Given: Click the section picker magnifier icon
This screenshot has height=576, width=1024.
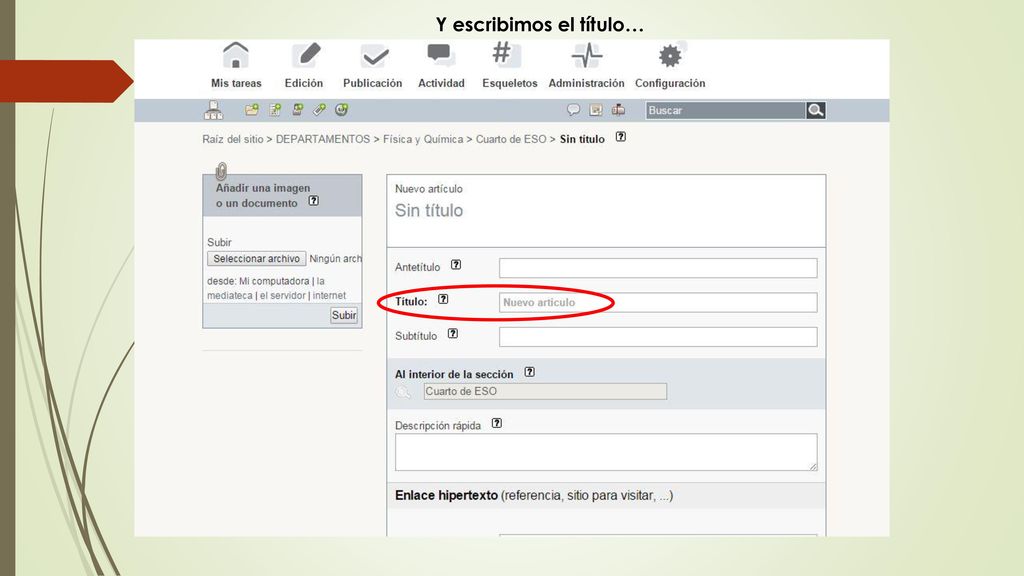Looking at the screenshot, I should [403, 392].
